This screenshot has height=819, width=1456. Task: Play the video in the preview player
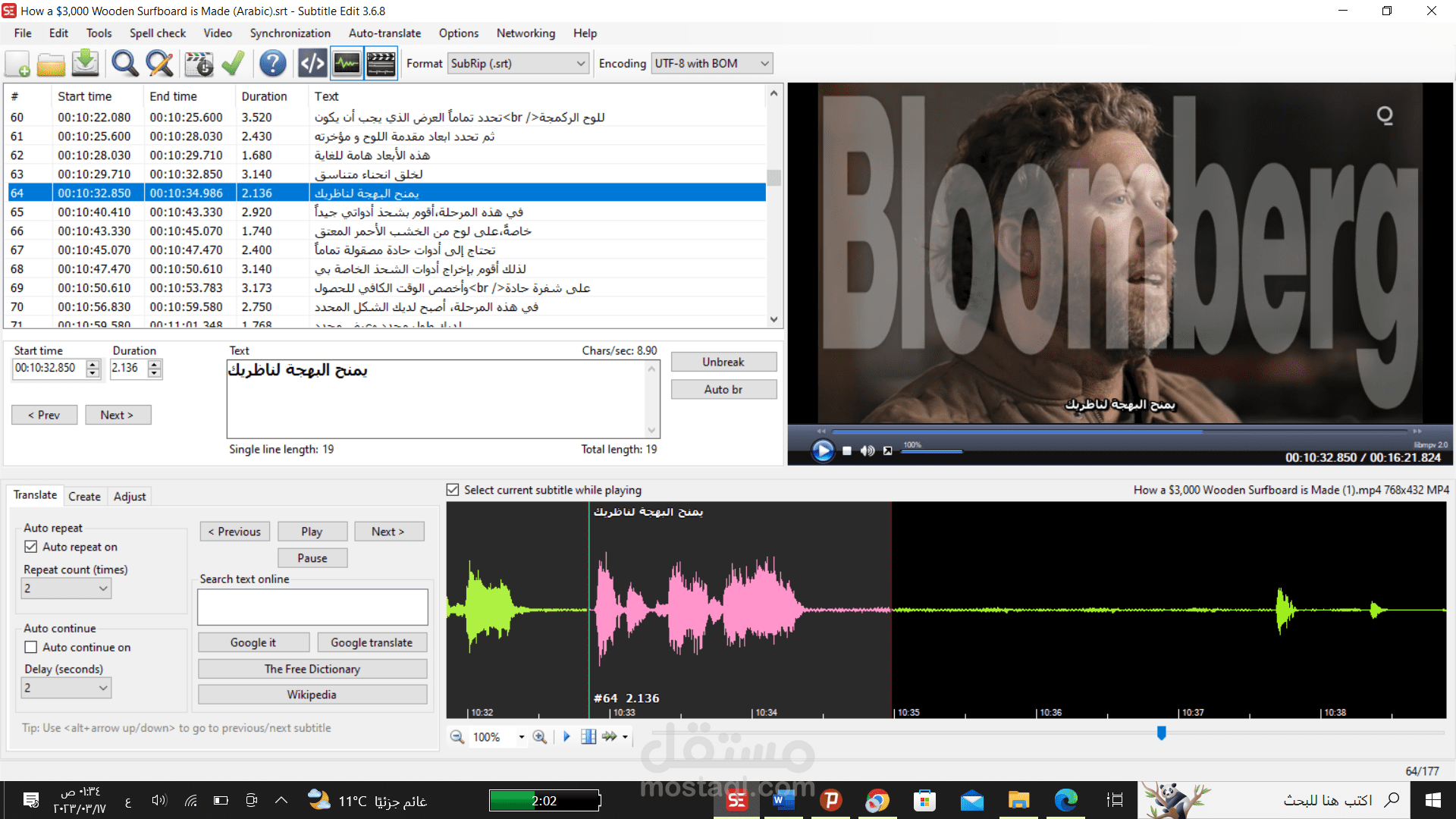pyautogui.click(x=823, y=450)
